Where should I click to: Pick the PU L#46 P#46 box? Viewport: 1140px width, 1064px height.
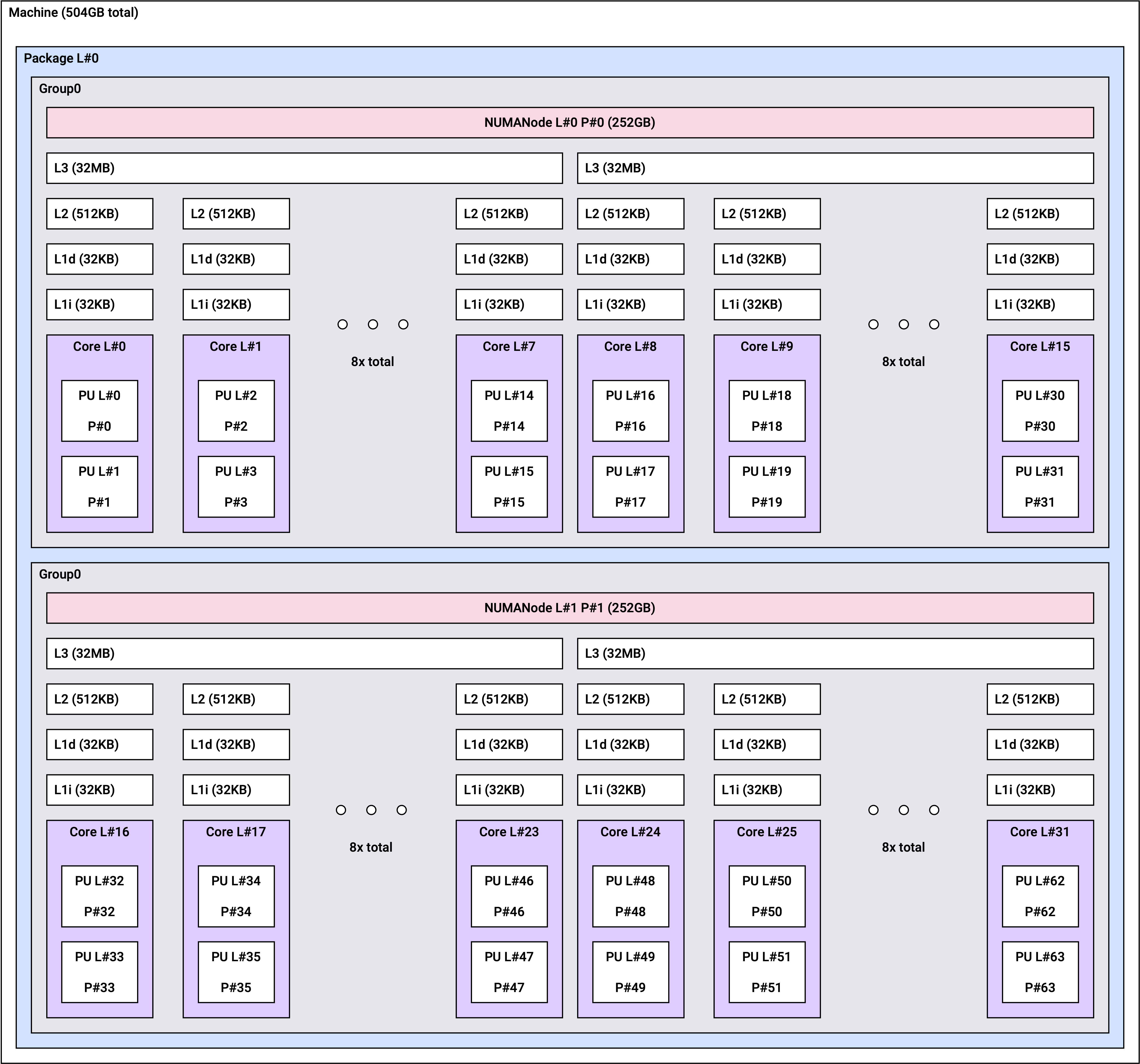tap(509, 896)
